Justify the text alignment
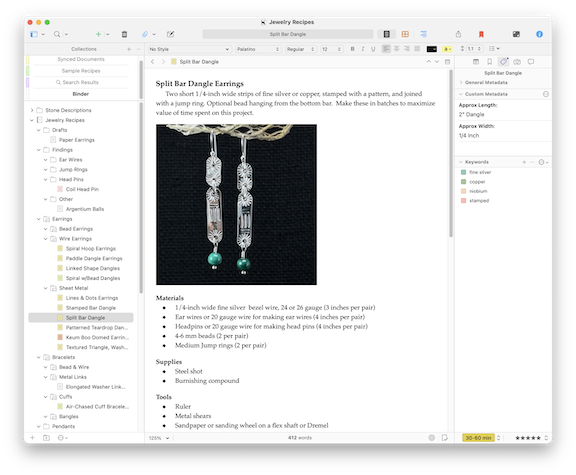The height and width of the screenshot is (475, 576). [x=417, y=49]
